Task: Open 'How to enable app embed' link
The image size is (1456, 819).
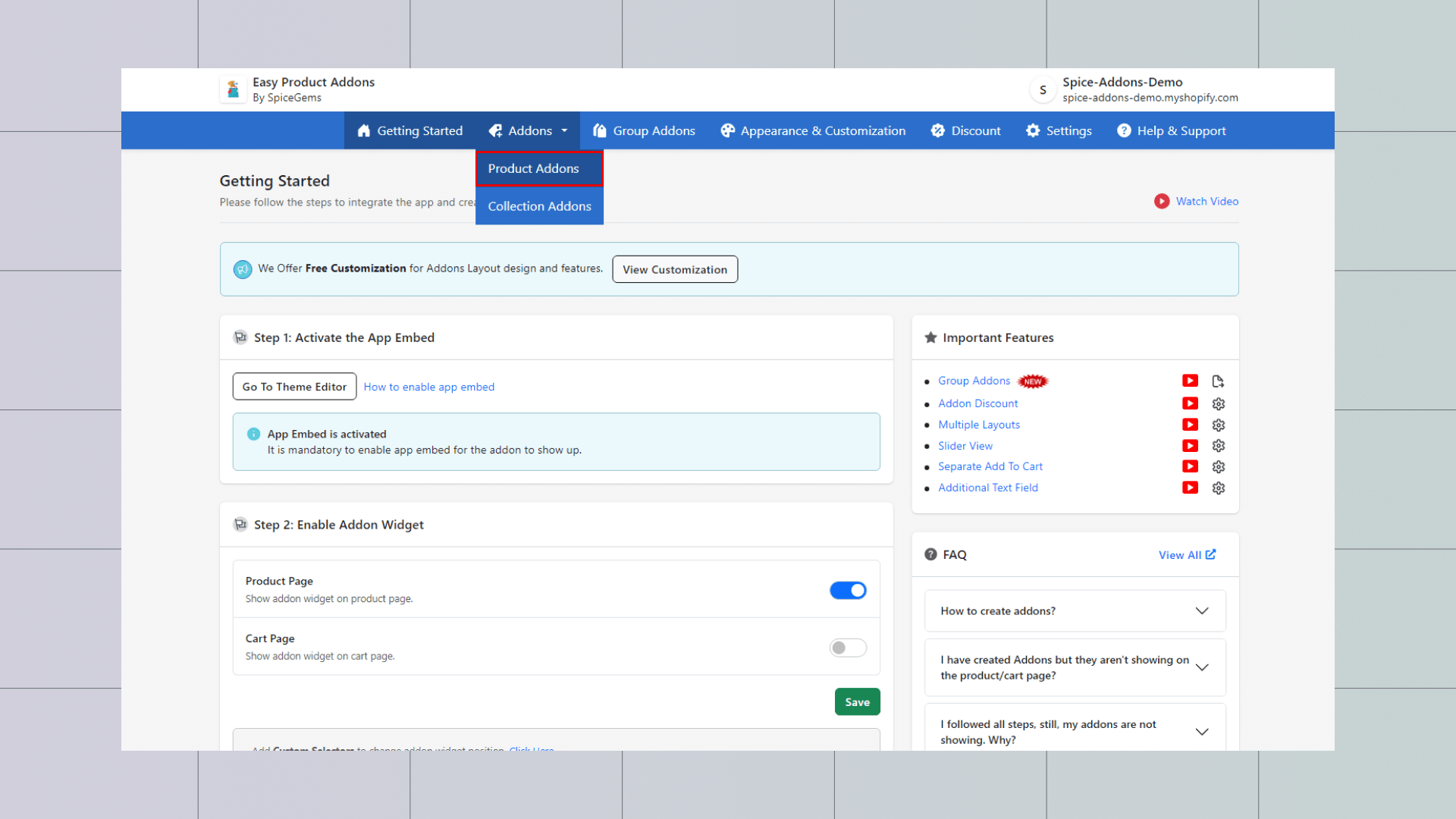Action: pyautogui.click(x=428, y=387)
